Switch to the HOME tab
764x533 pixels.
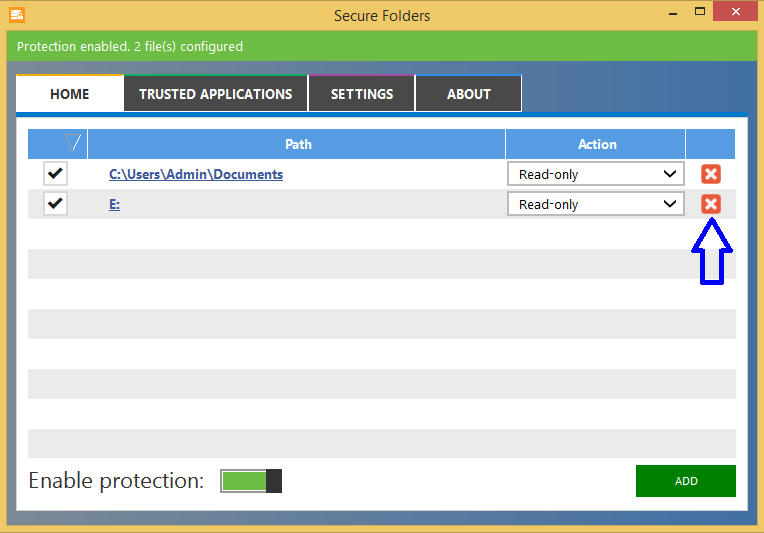[70, 94]
